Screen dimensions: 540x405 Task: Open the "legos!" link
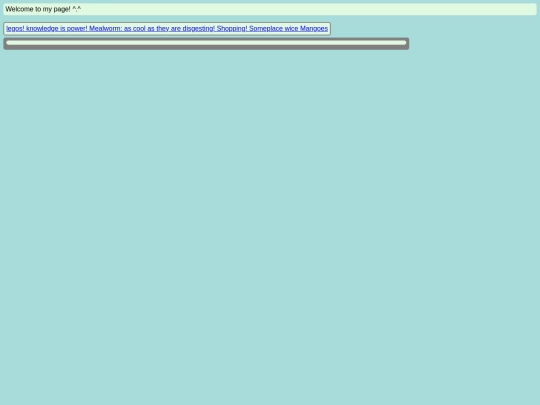click(15, 29)
